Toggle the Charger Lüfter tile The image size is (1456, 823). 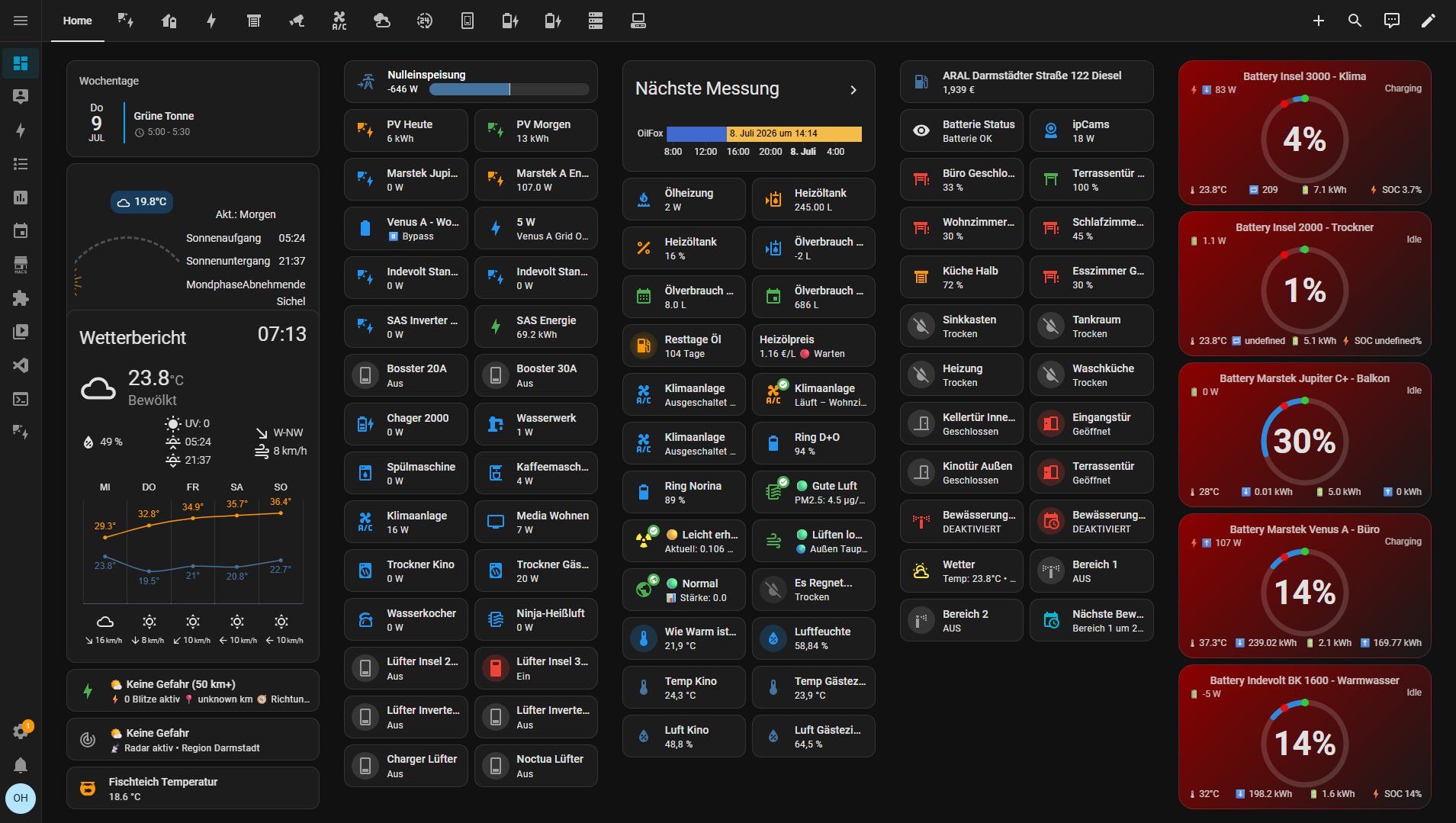click(x=406, y=766)
